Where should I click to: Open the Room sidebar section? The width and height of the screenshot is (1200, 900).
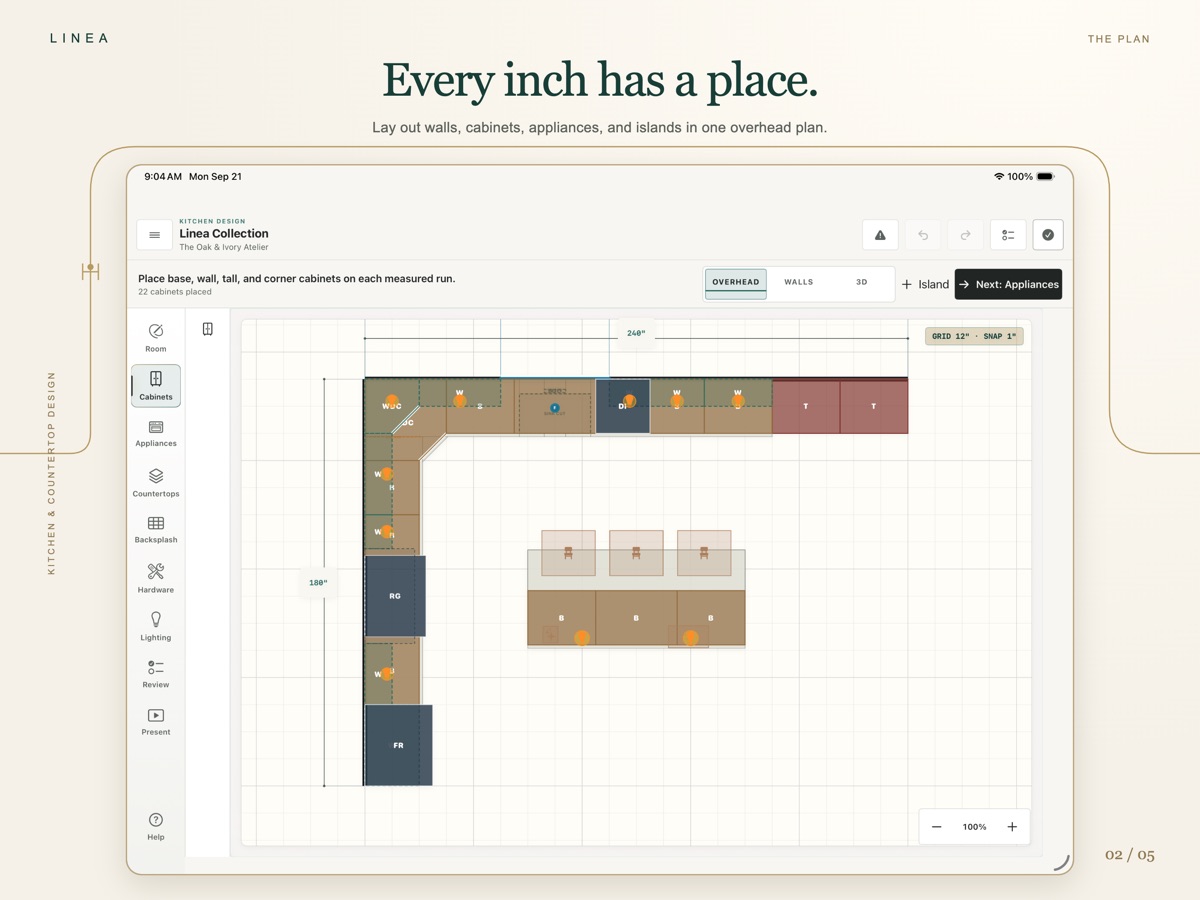156,338
